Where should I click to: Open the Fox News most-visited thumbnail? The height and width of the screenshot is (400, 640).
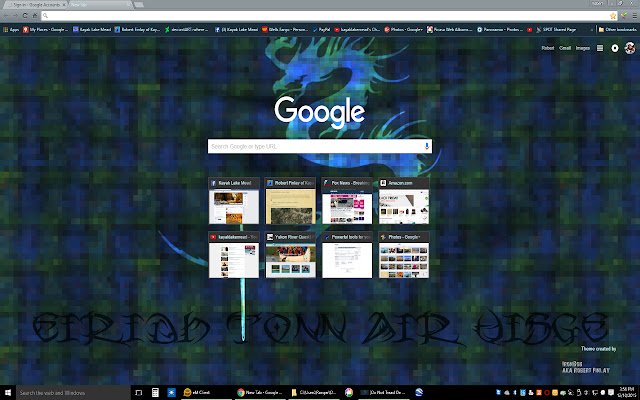pyautogui.click(x=347, y=201)
